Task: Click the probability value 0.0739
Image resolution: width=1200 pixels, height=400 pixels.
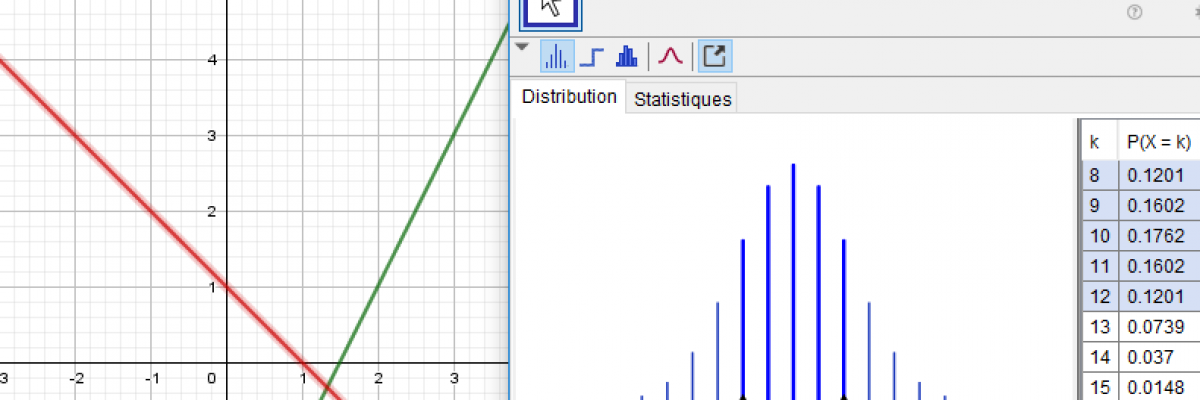Action: coord(1156,328)
